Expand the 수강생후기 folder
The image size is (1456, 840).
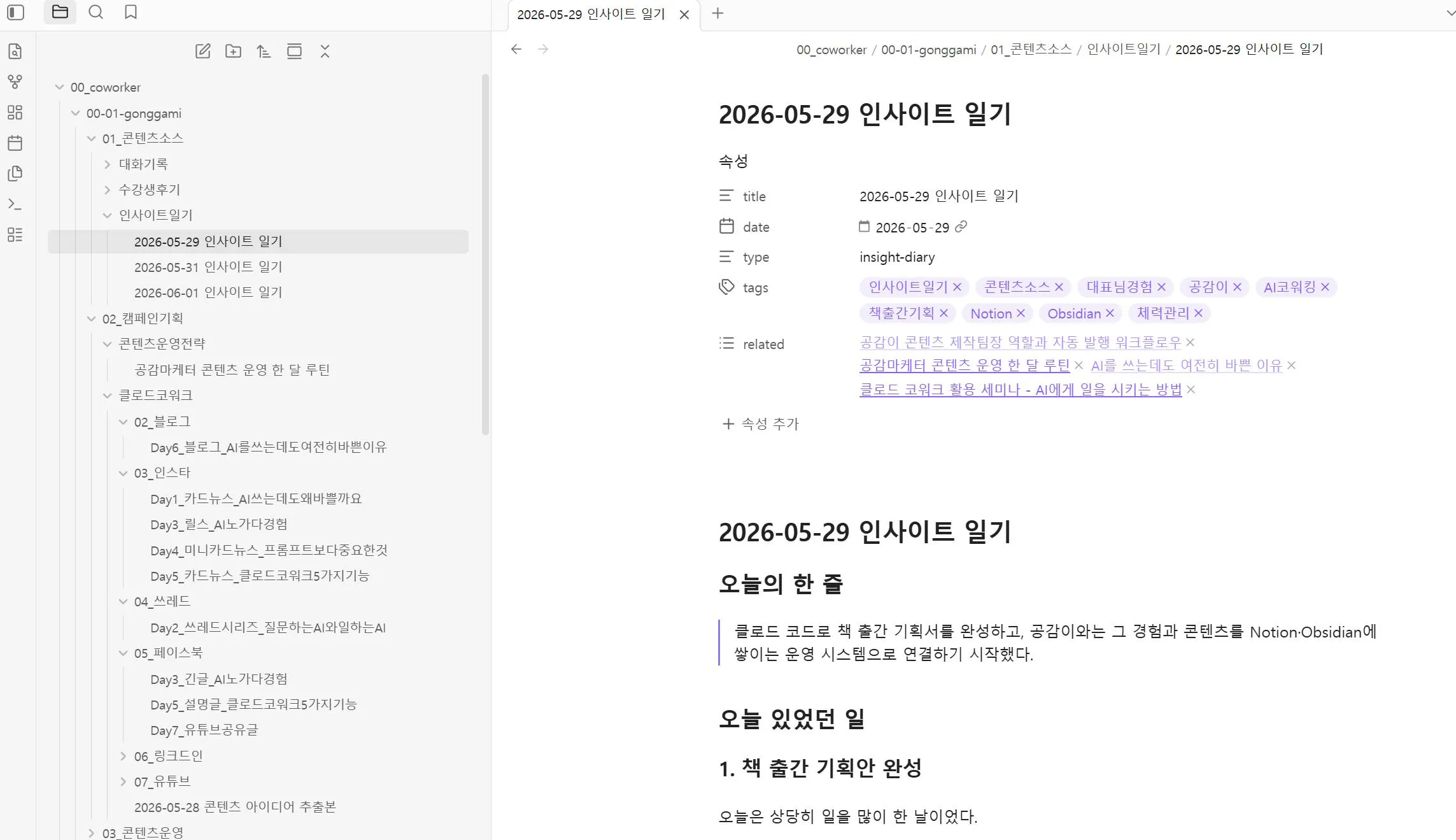107,190
